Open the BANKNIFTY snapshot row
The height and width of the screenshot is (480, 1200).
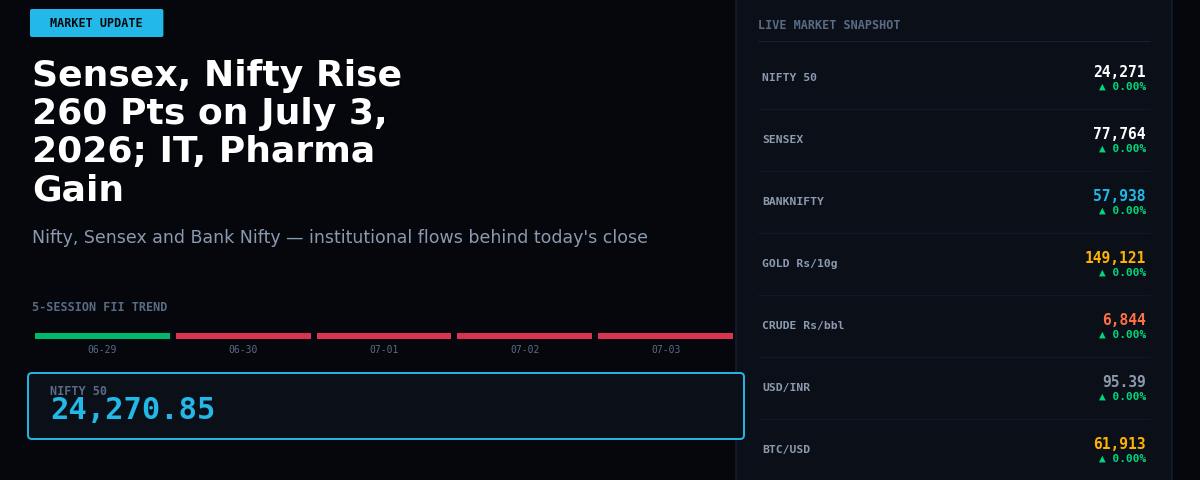pyautogui.click(x=954, y=202)
